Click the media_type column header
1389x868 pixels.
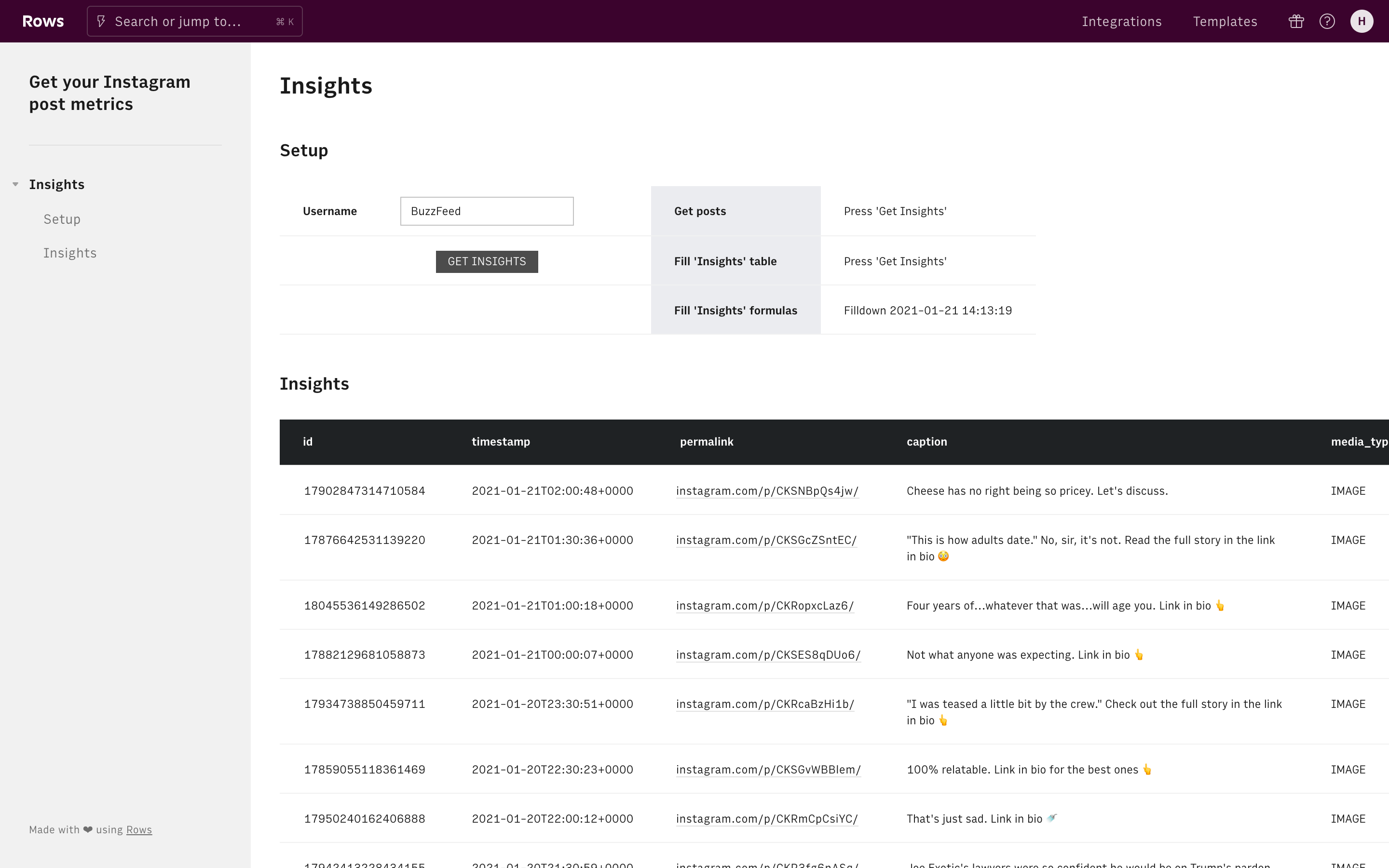point(1359,441)
